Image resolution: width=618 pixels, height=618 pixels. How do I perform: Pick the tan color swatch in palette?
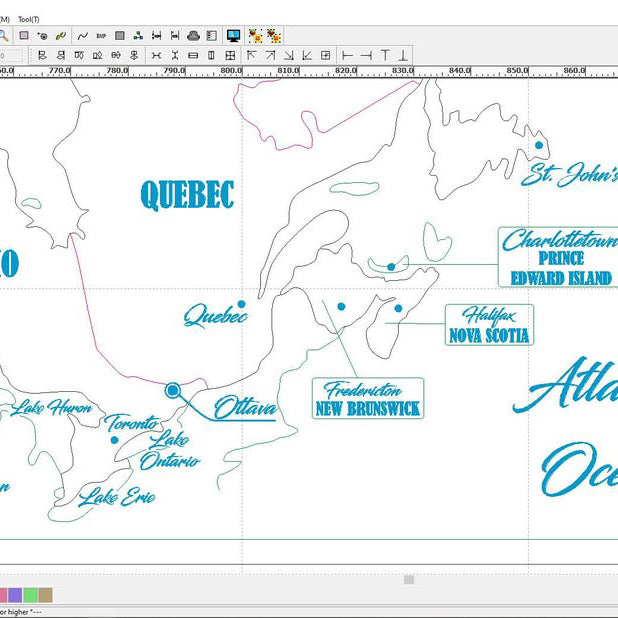click(45, 595)
